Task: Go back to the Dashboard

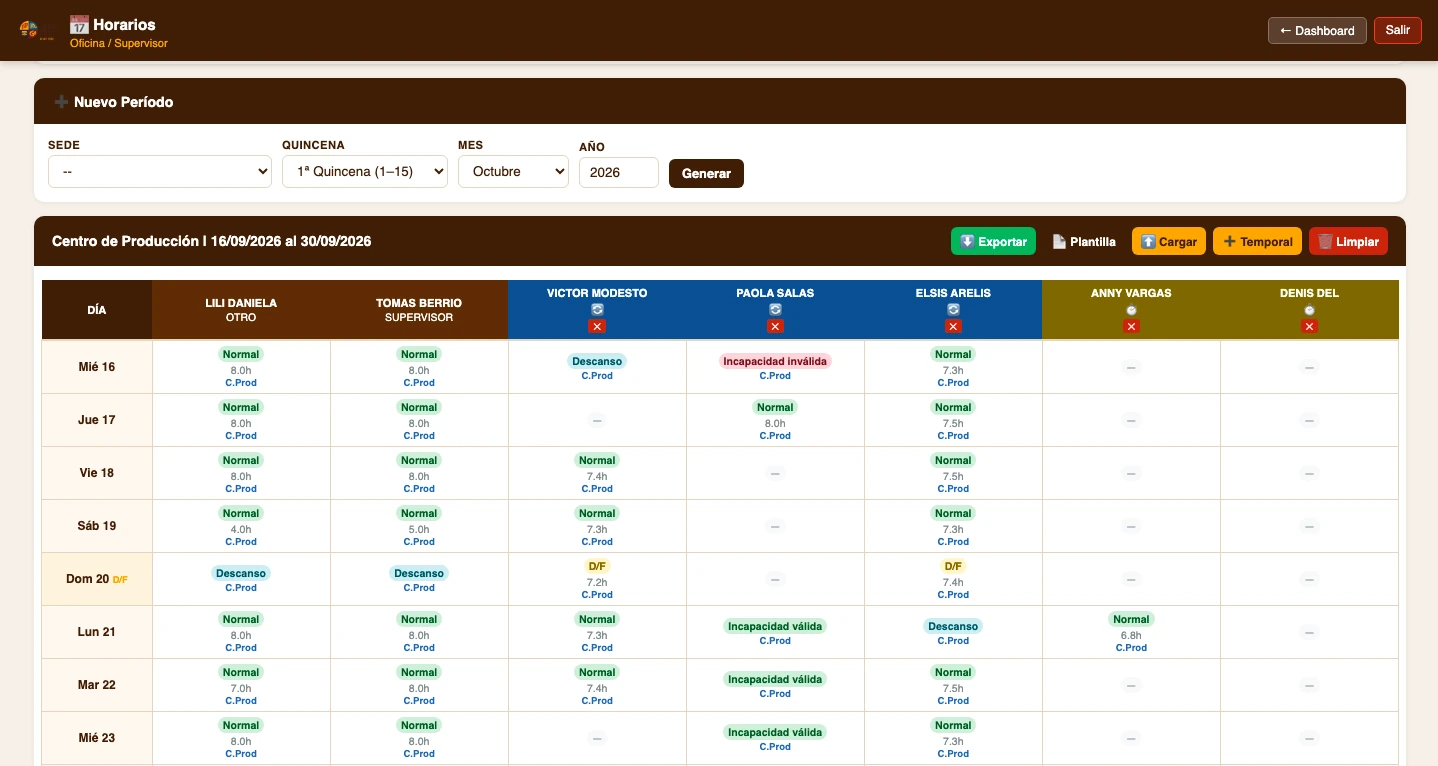Action: point(1316,31)
